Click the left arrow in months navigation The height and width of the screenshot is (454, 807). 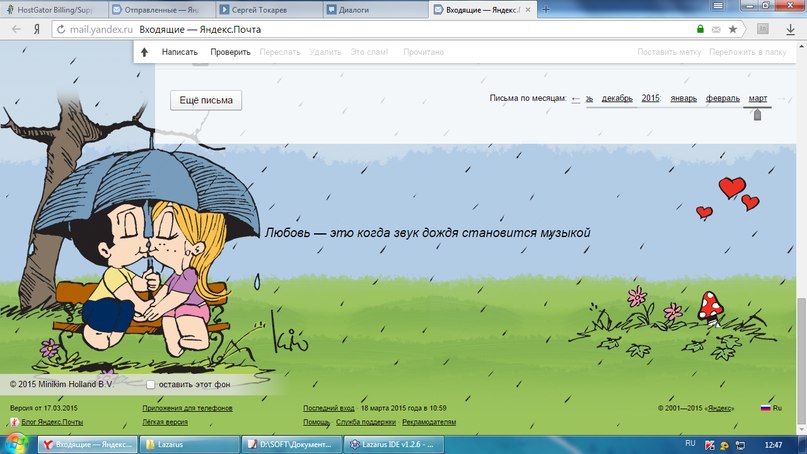coord(576,99)
